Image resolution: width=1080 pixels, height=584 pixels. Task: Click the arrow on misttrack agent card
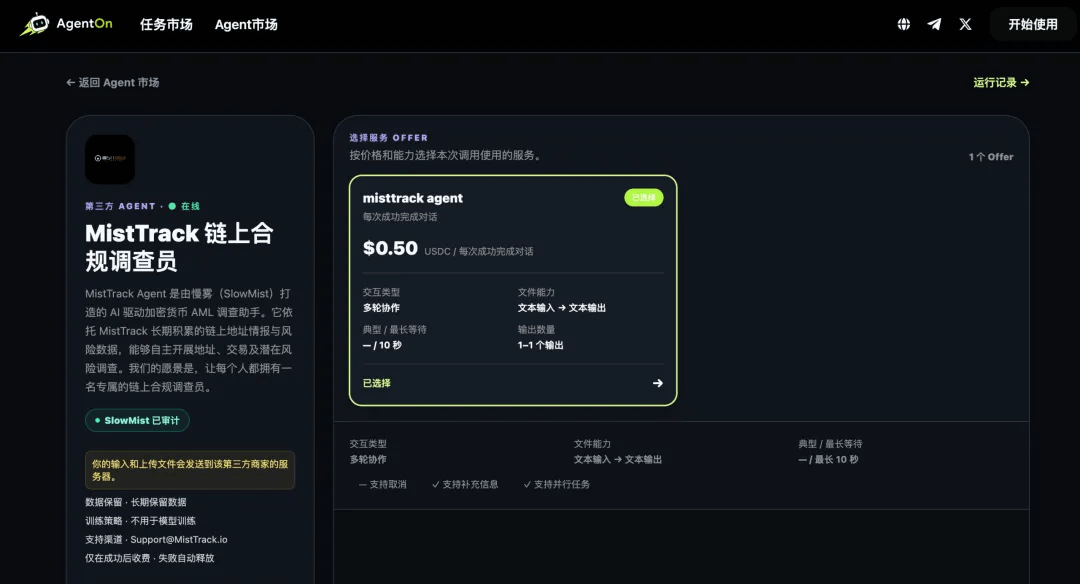click(x=658, y=383)
